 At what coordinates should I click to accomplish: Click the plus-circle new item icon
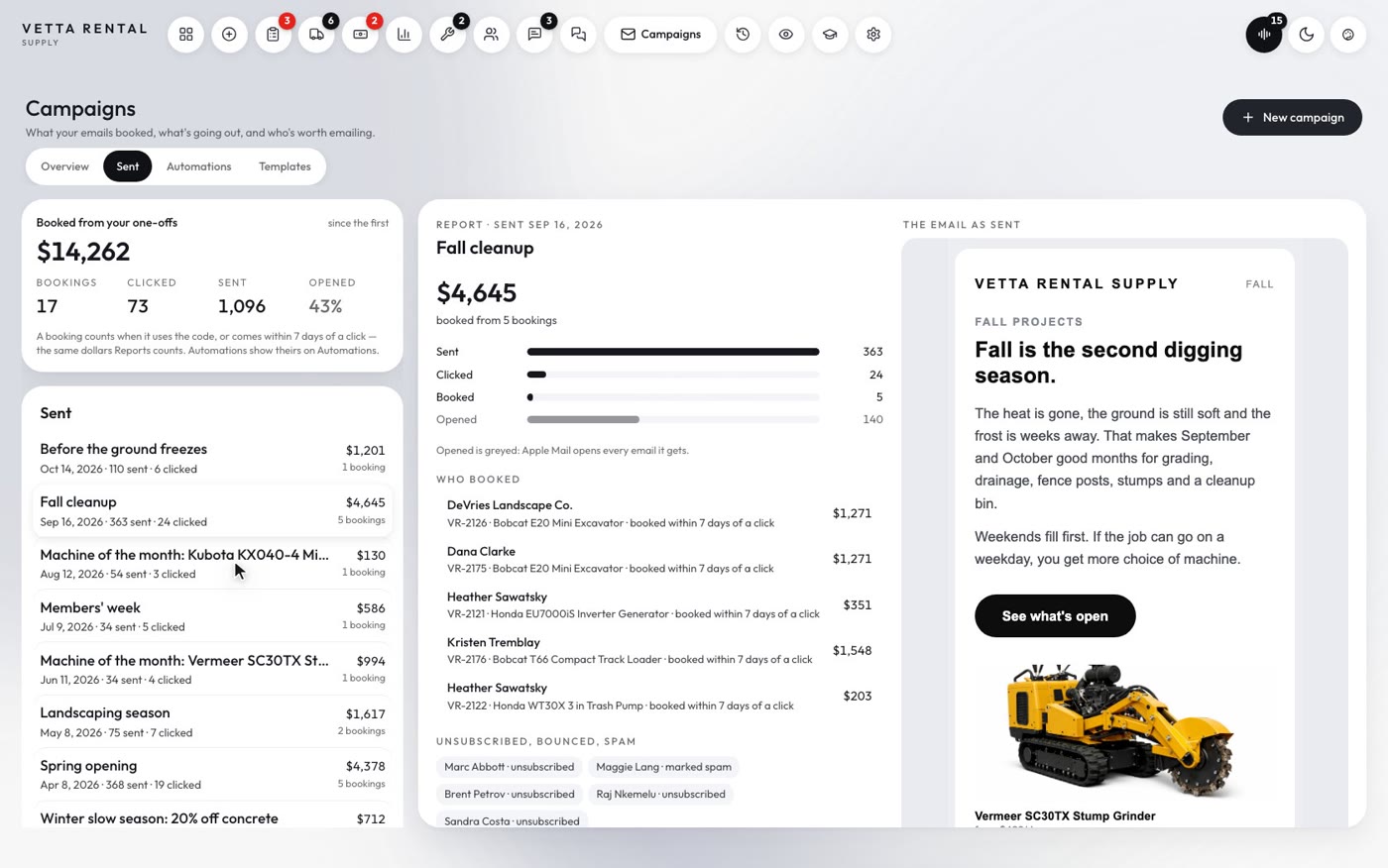pos(229,35)
